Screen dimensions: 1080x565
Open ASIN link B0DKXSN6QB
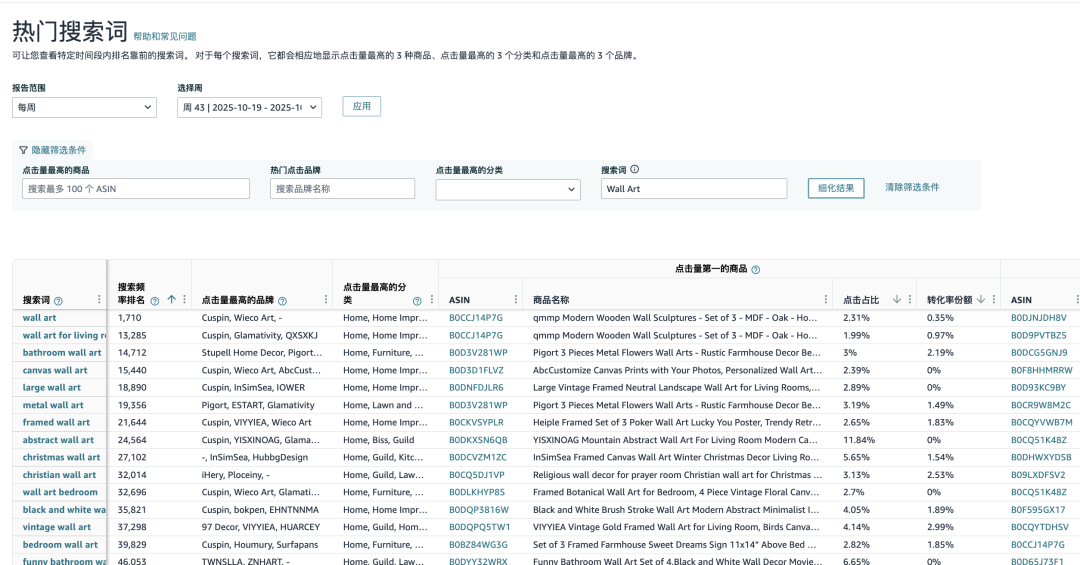(478, 440)
